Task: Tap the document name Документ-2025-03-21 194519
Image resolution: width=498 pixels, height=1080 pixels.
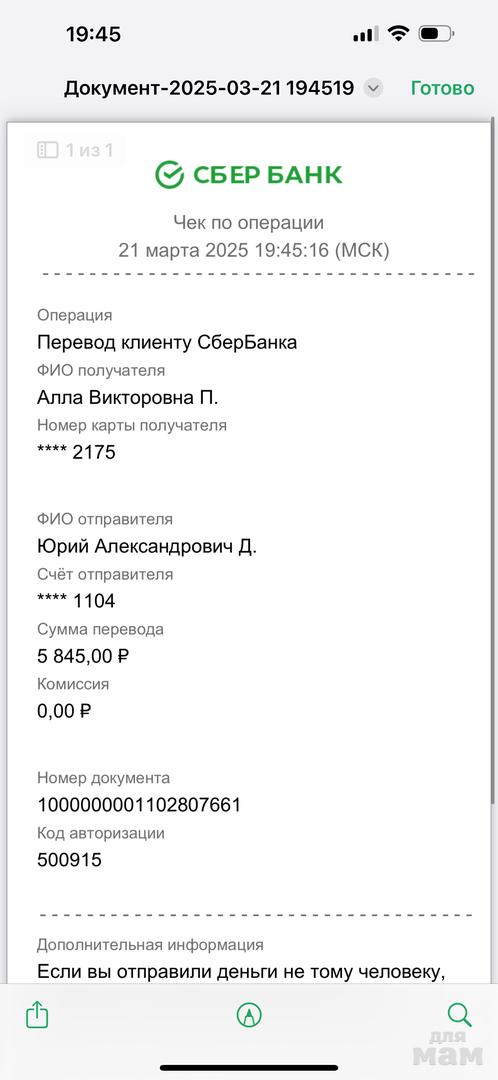Action: tap(209, 88)
